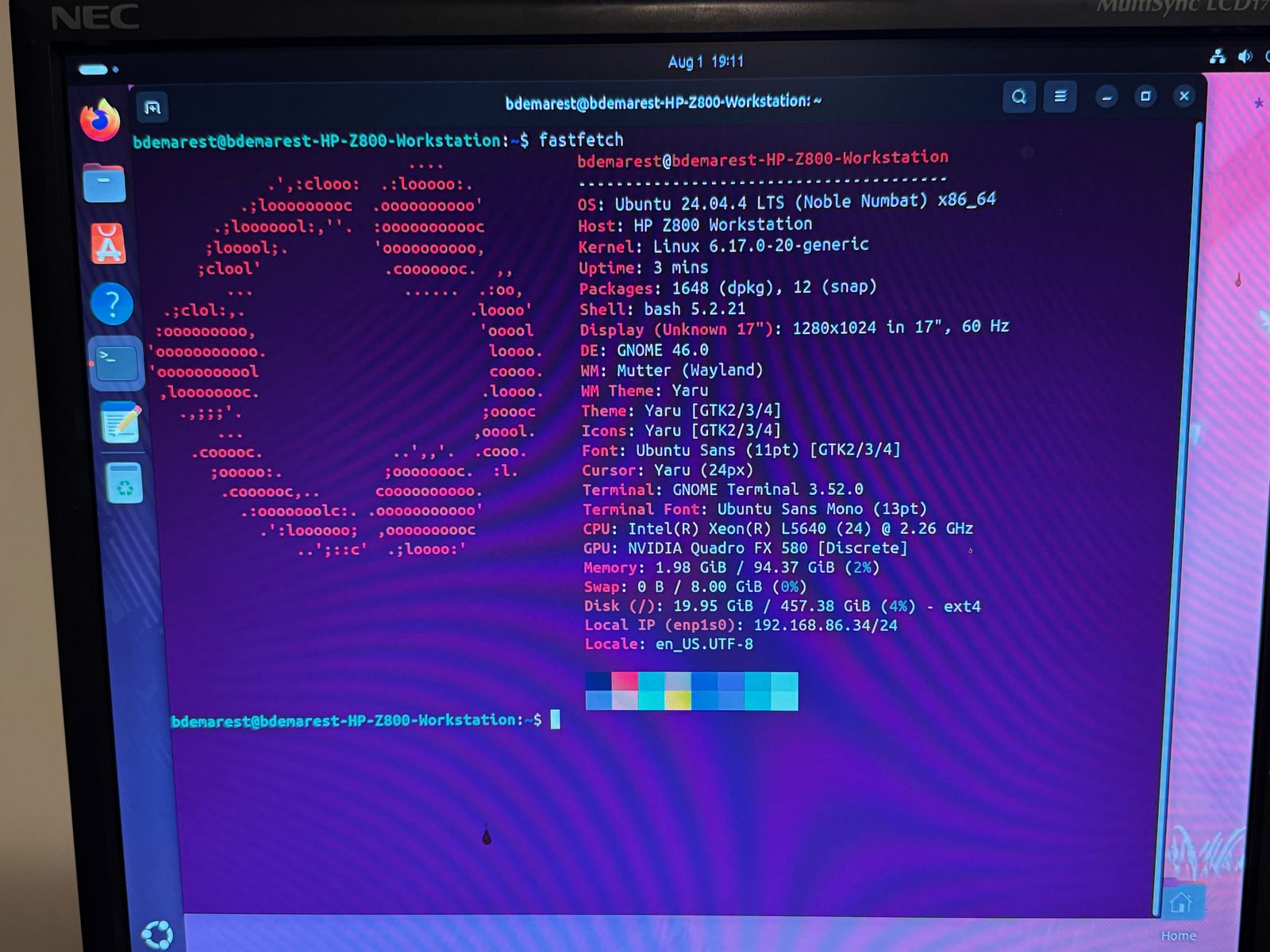Click the Terminal line 'GNOME Terminal 3.52.0'
This screenshot has height=952, width=1270.
[723, 489]
